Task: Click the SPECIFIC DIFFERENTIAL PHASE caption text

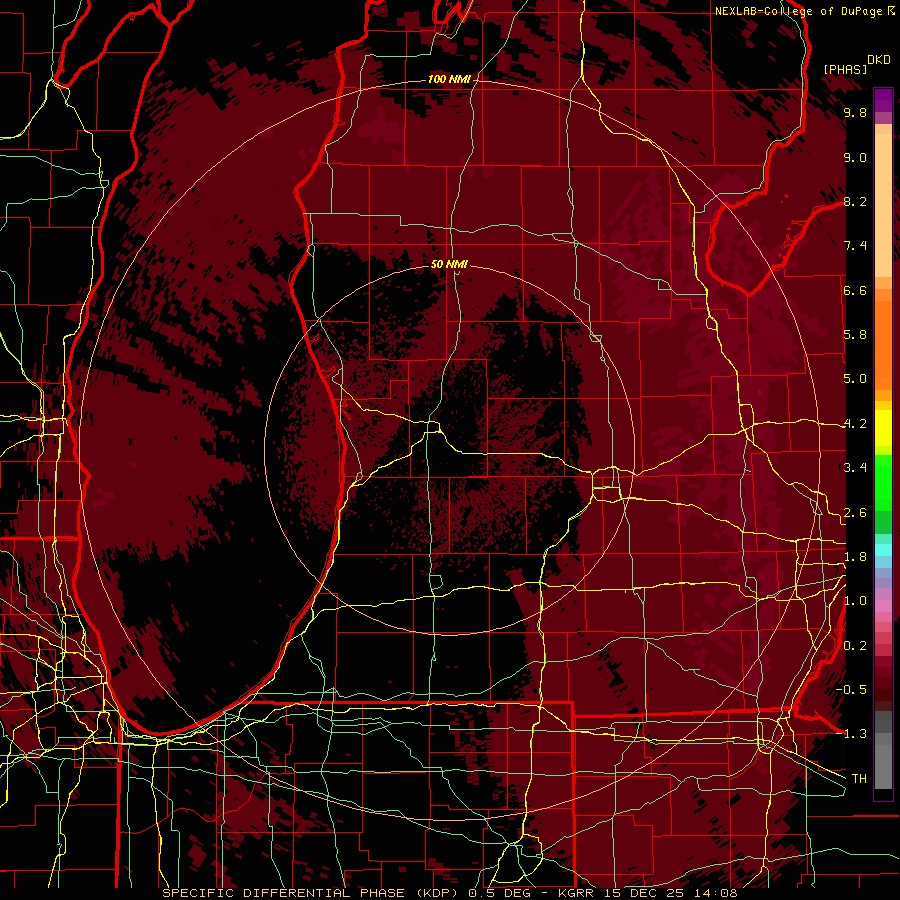Action: pyautogui.click(x=285, y=893)
